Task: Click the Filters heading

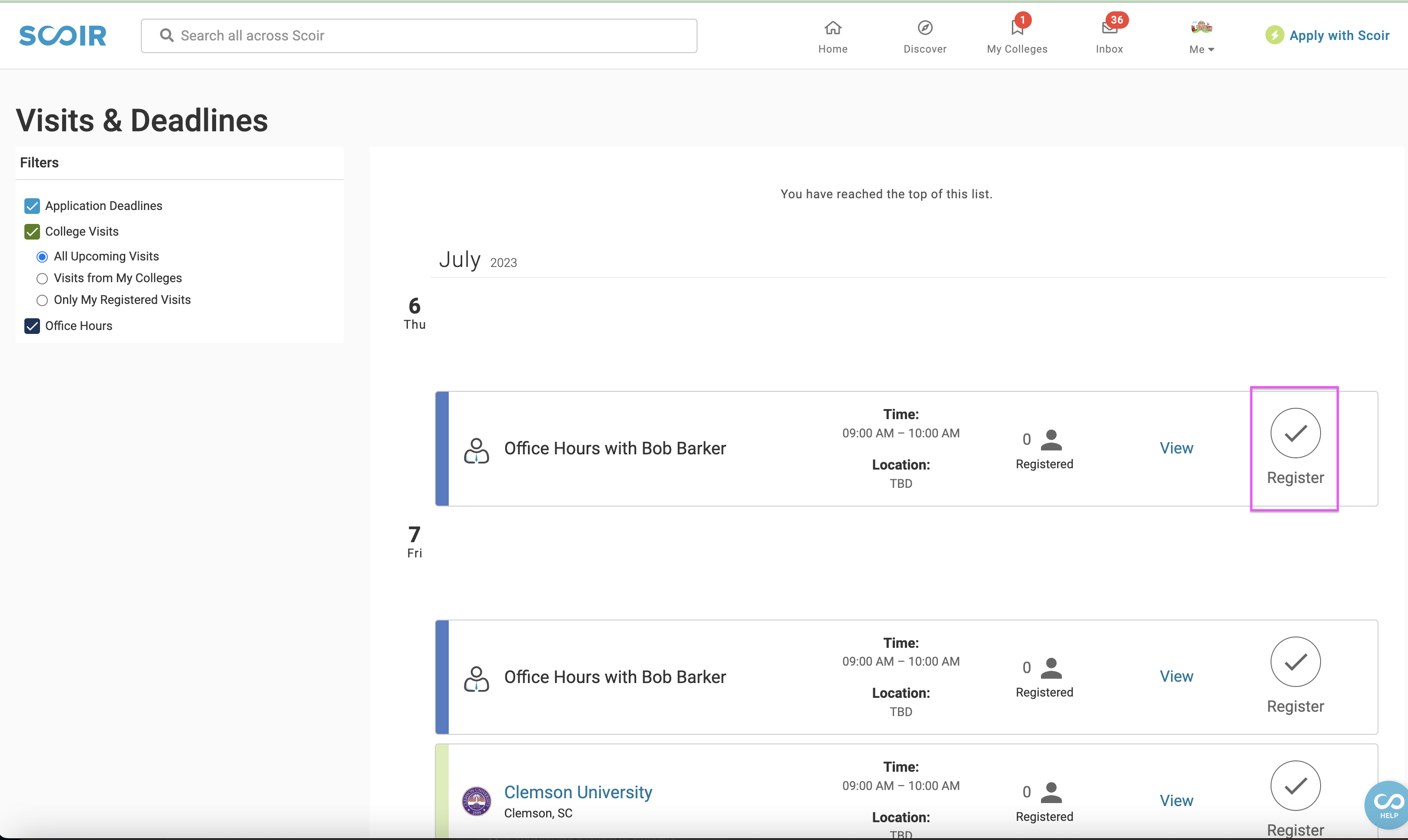Action: (x=39, y=163)
